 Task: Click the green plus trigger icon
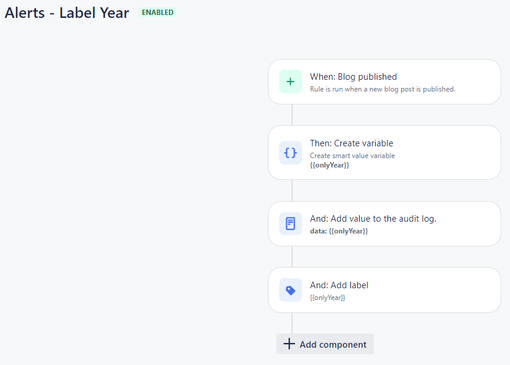point(290,82)
